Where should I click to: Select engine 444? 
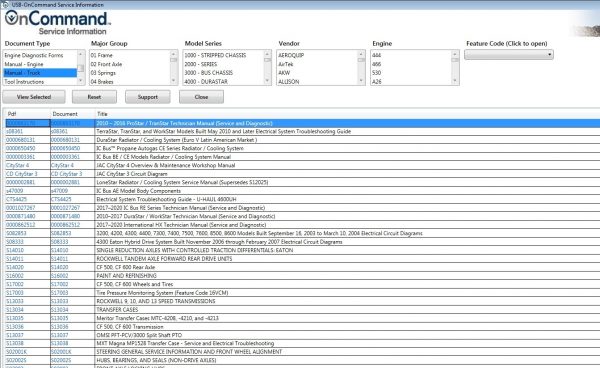click(377, 55)
